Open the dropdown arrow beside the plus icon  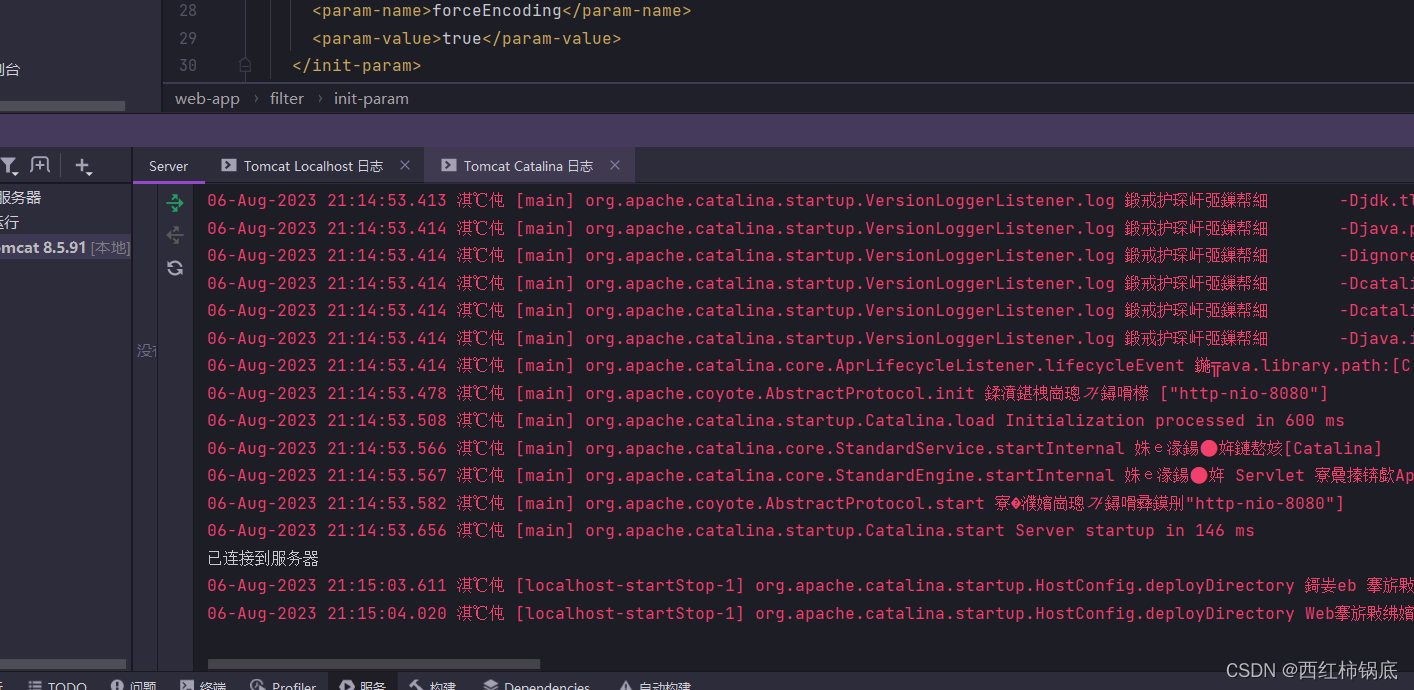[x=92, y=175]
